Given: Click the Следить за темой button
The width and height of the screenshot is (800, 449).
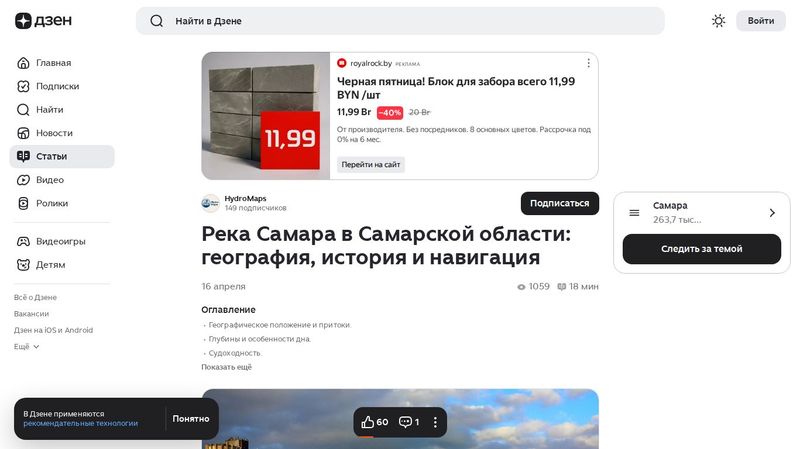Looking at the screenshot, I should [702, 249].
